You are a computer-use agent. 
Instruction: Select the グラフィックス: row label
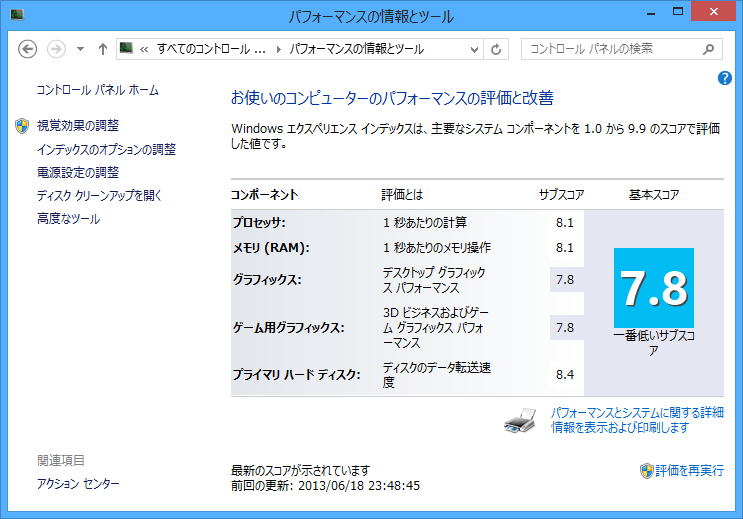(x=267, y=280)
